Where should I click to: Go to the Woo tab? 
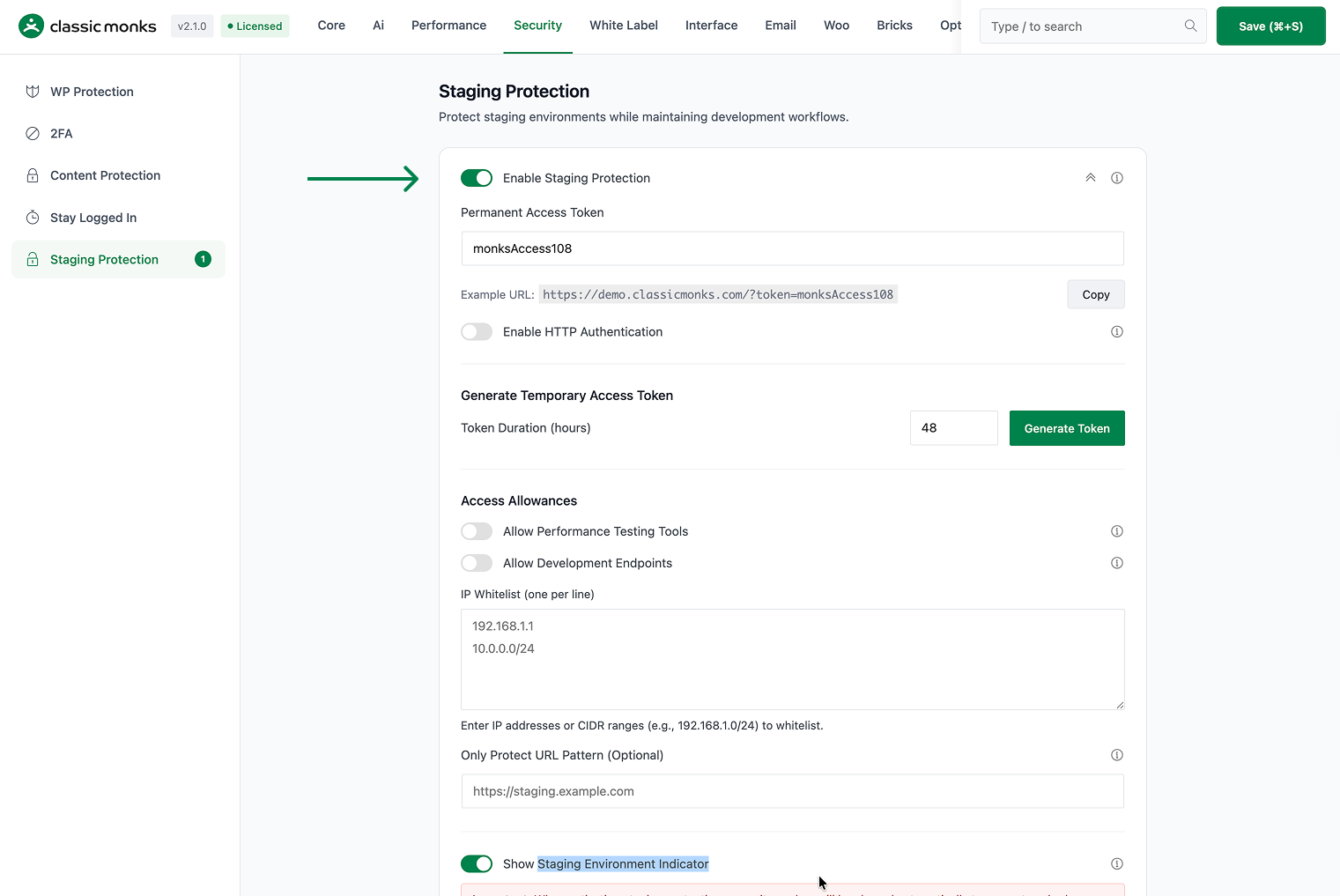click(837, 26)
